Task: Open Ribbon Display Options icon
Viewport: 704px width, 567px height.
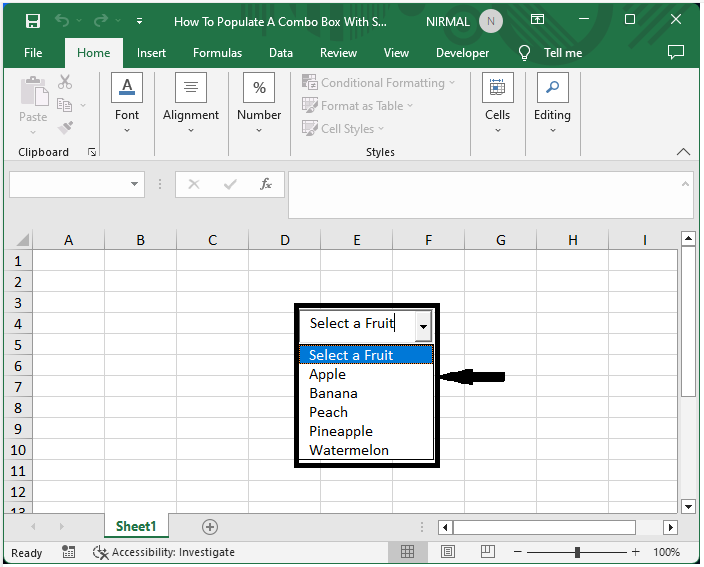Action: [x=537, y=20]
